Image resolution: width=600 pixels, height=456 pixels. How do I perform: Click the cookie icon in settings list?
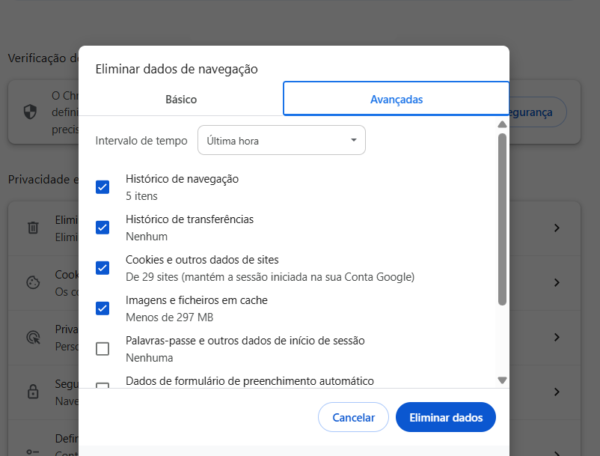click(x=33, y=282)
